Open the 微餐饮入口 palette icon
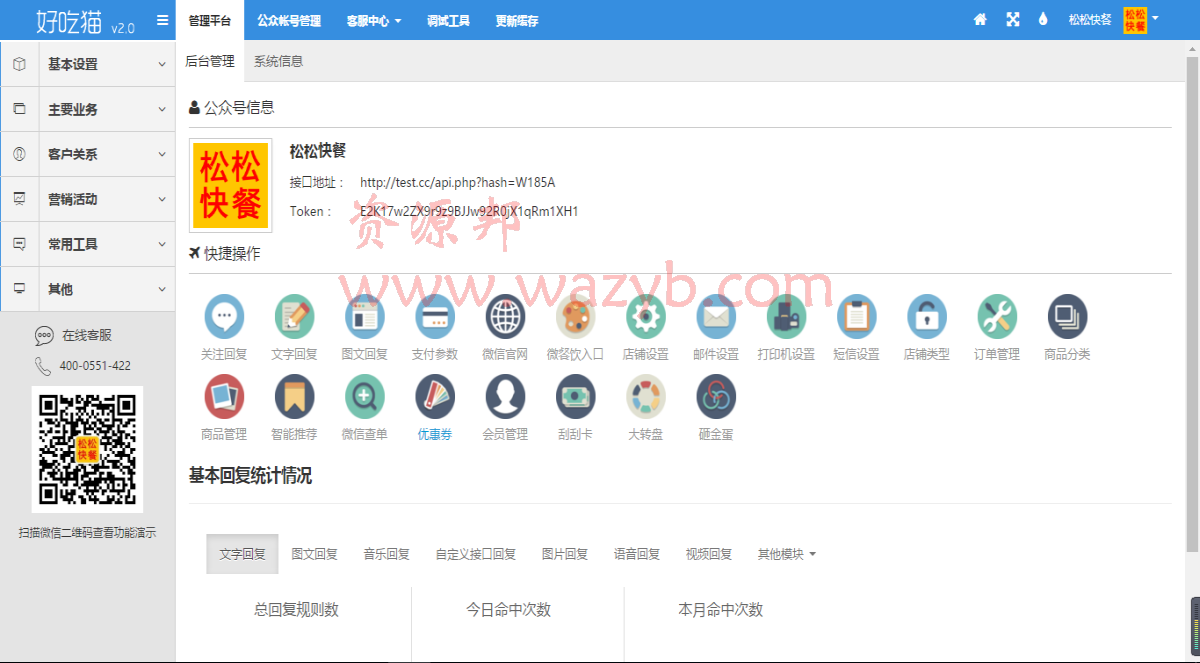 click(575, 316)
